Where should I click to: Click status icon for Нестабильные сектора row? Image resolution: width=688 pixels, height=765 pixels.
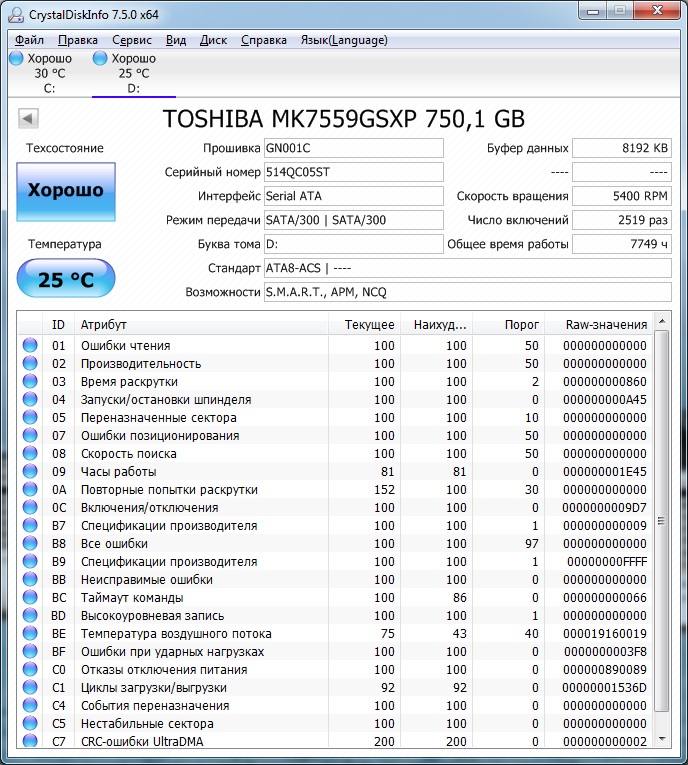point(30,724)
